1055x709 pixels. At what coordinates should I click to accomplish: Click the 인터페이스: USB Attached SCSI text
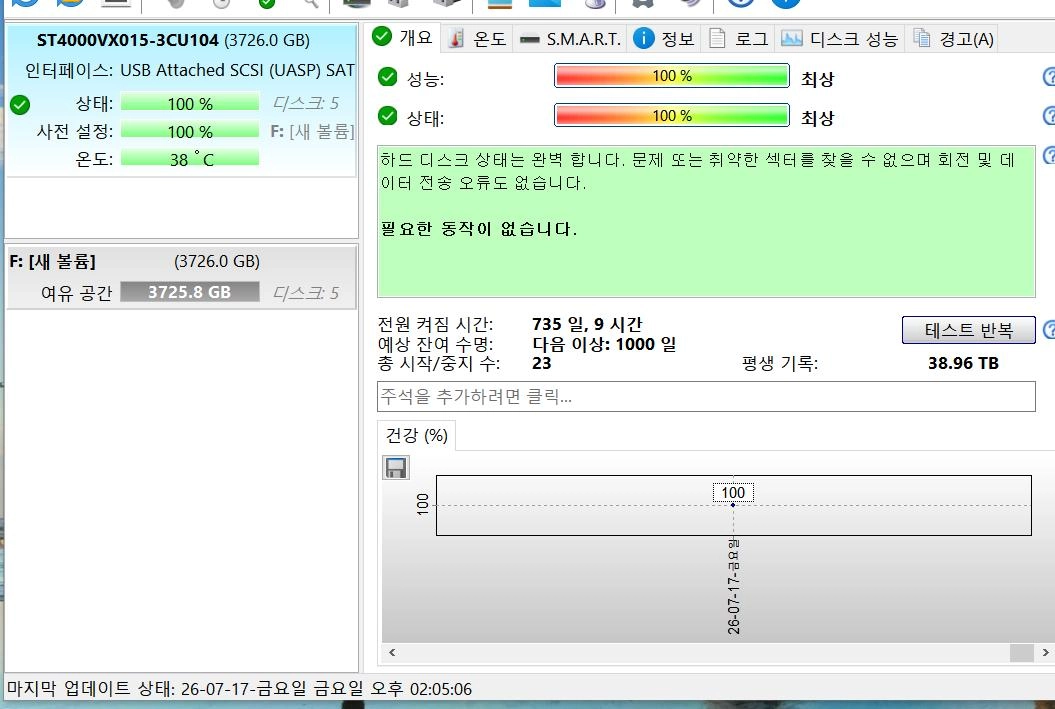click(190, 70)
